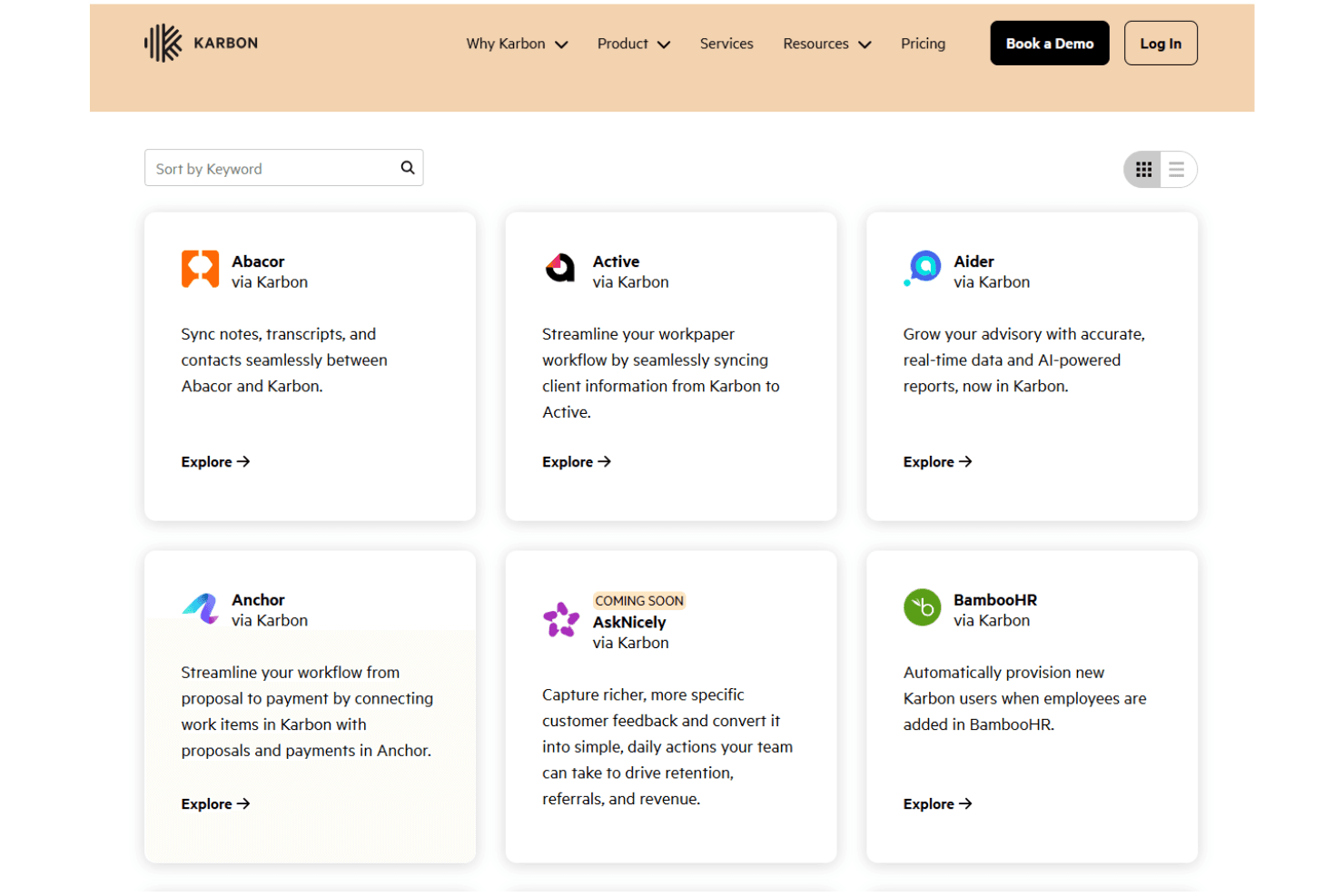Click the Book a Demo button

(1050, 44)
